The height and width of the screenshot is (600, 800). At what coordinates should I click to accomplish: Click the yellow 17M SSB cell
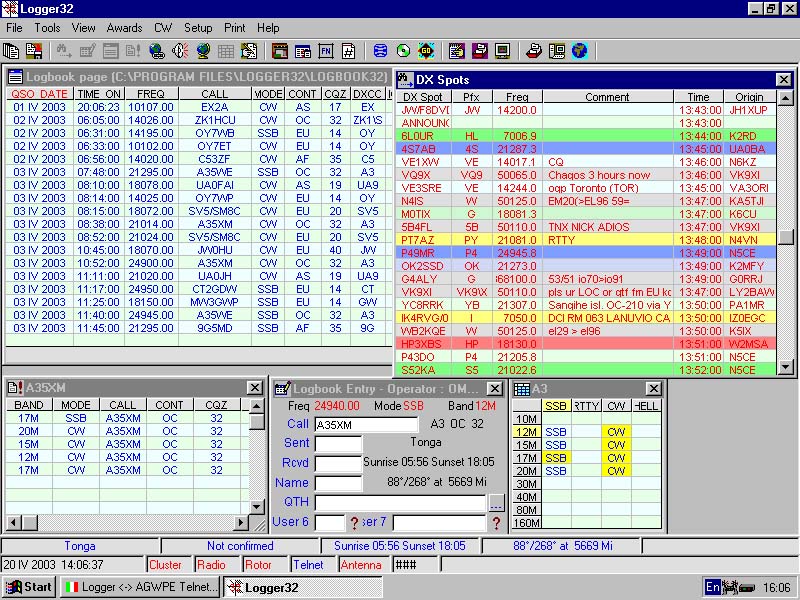(556, 458)
